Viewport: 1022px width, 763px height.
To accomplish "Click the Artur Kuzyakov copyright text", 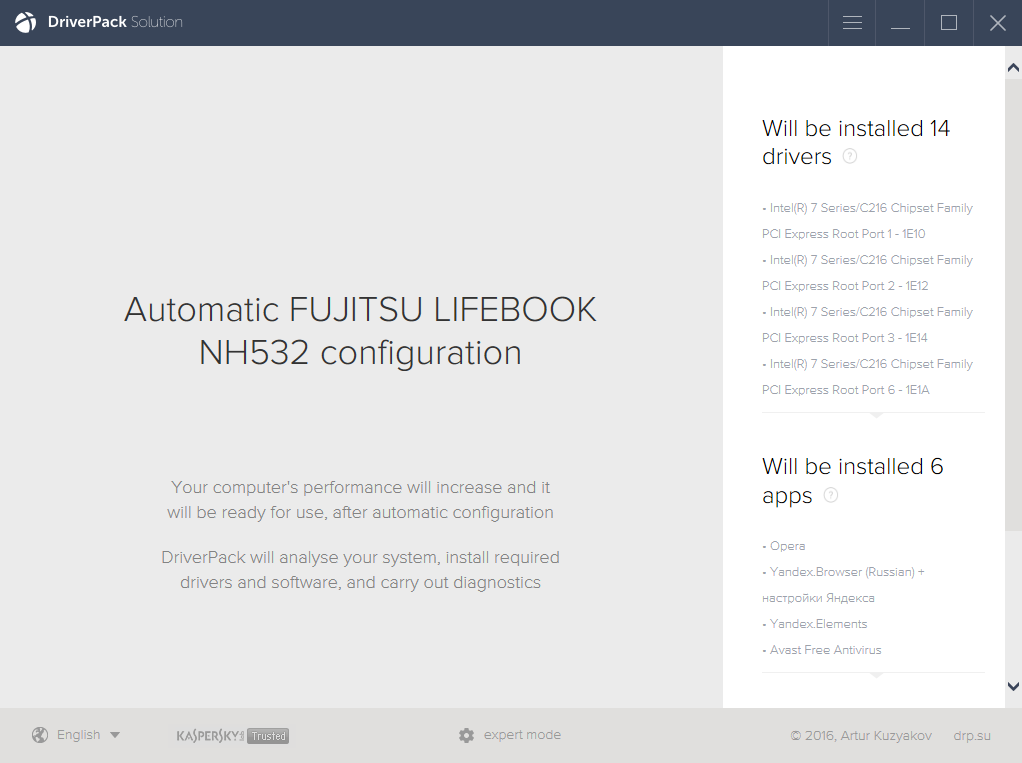I will click(861, 736).
